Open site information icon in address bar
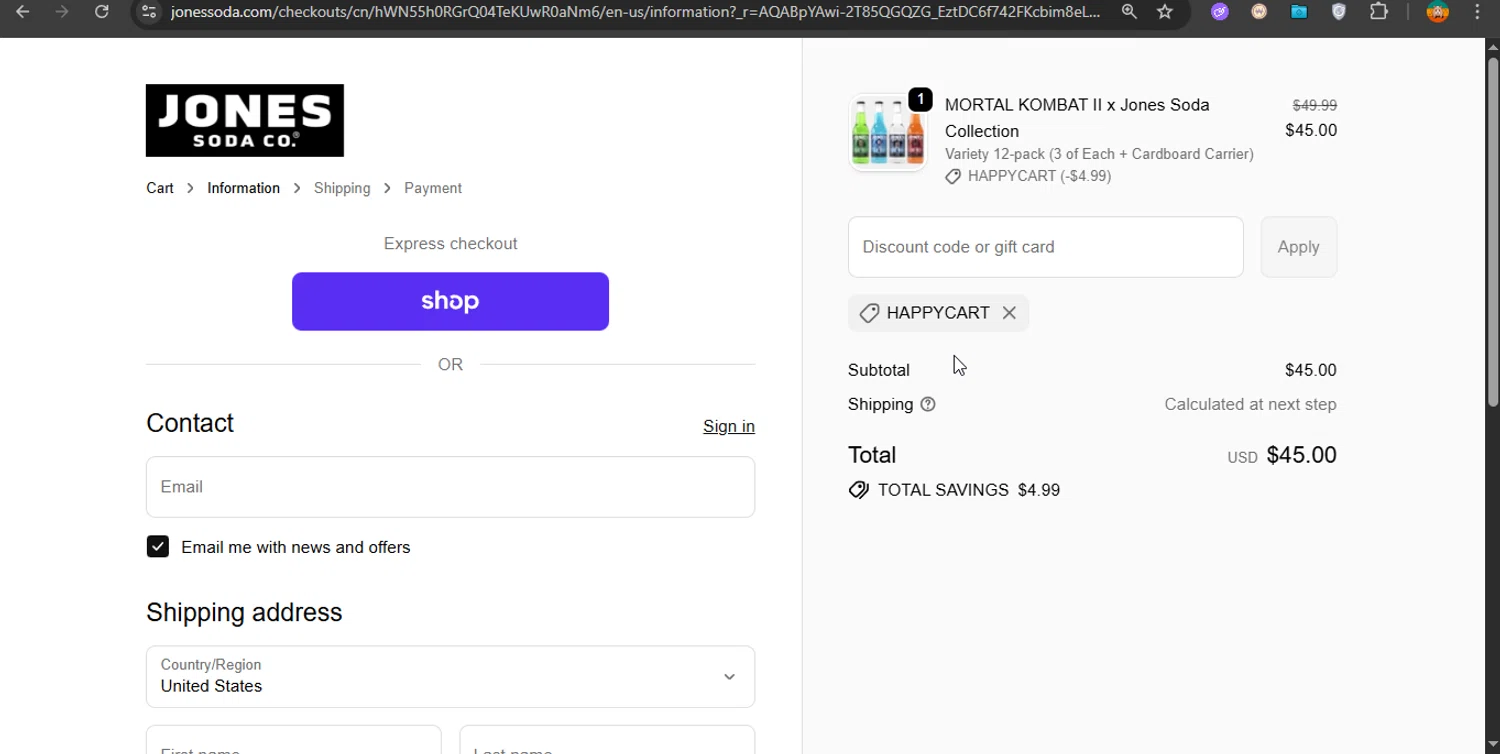Viewport: 1500px width, 754px height. [x=149, y=12]
